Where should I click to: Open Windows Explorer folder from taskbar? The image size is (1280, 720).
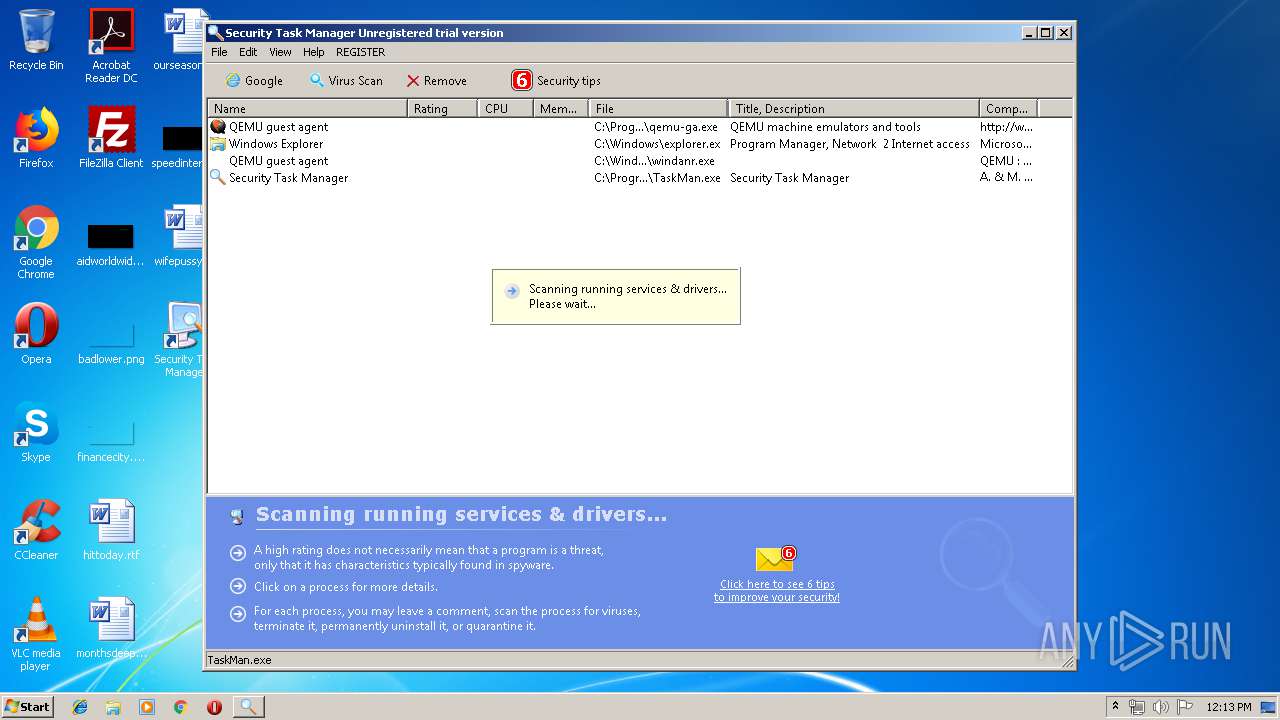coord(113,707)
